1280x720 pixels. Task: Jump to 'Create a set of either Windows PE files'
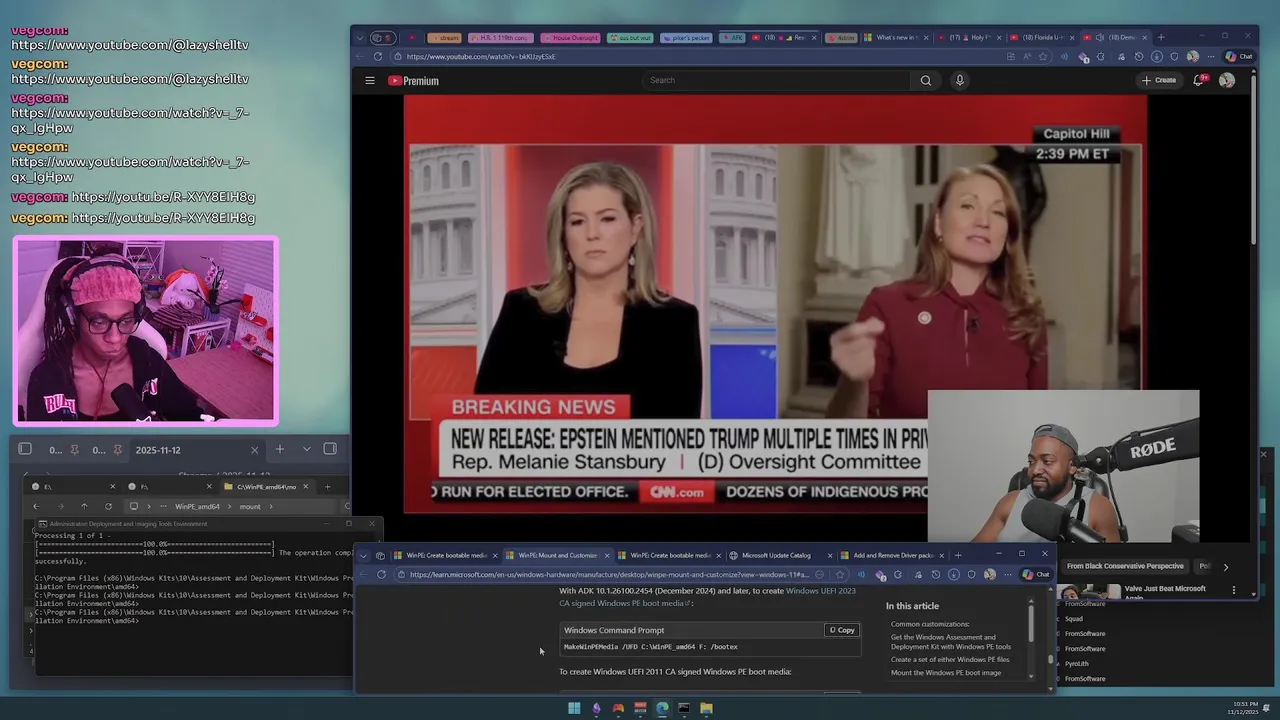950,660
